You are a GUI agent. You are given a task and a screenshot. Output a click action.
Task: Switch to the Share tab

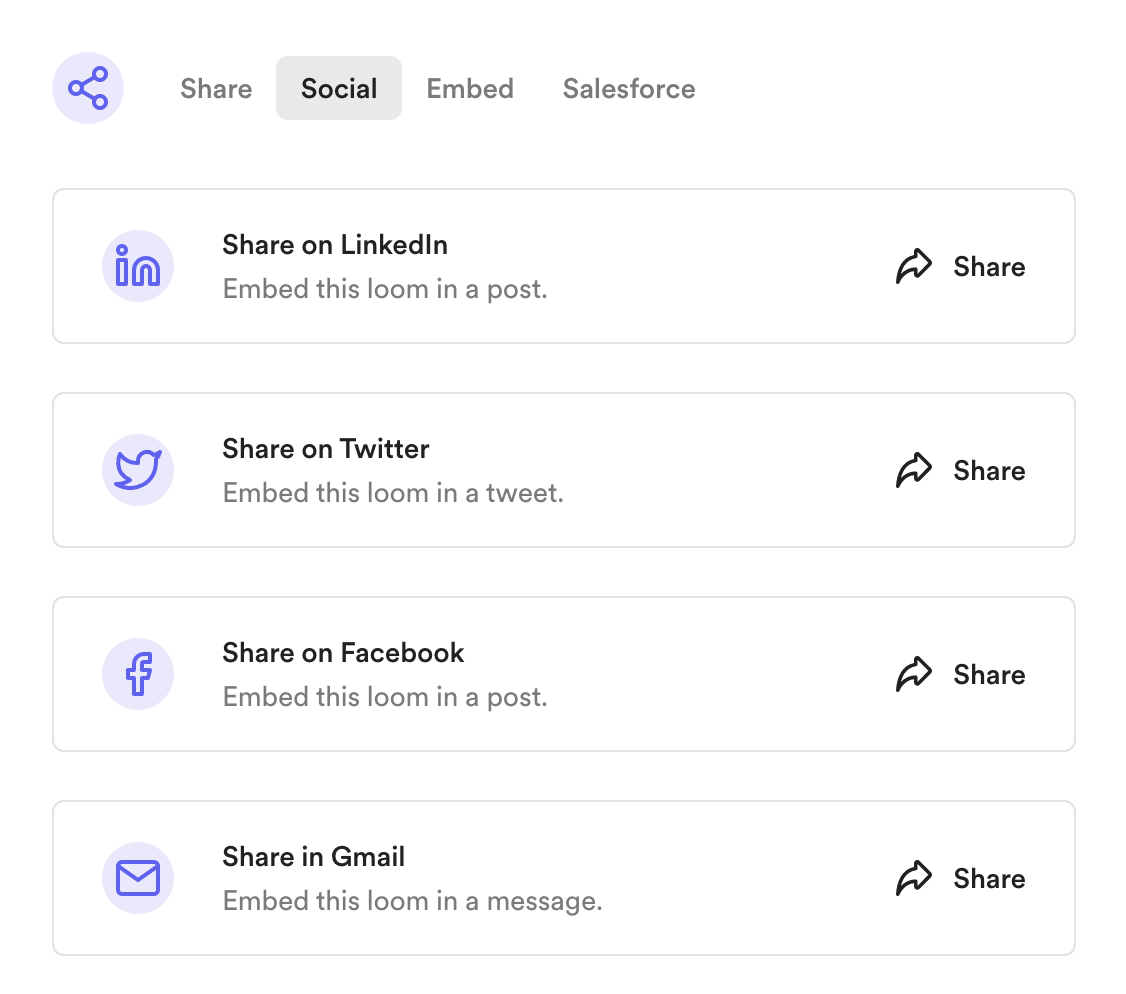click(x=216, y=88)
